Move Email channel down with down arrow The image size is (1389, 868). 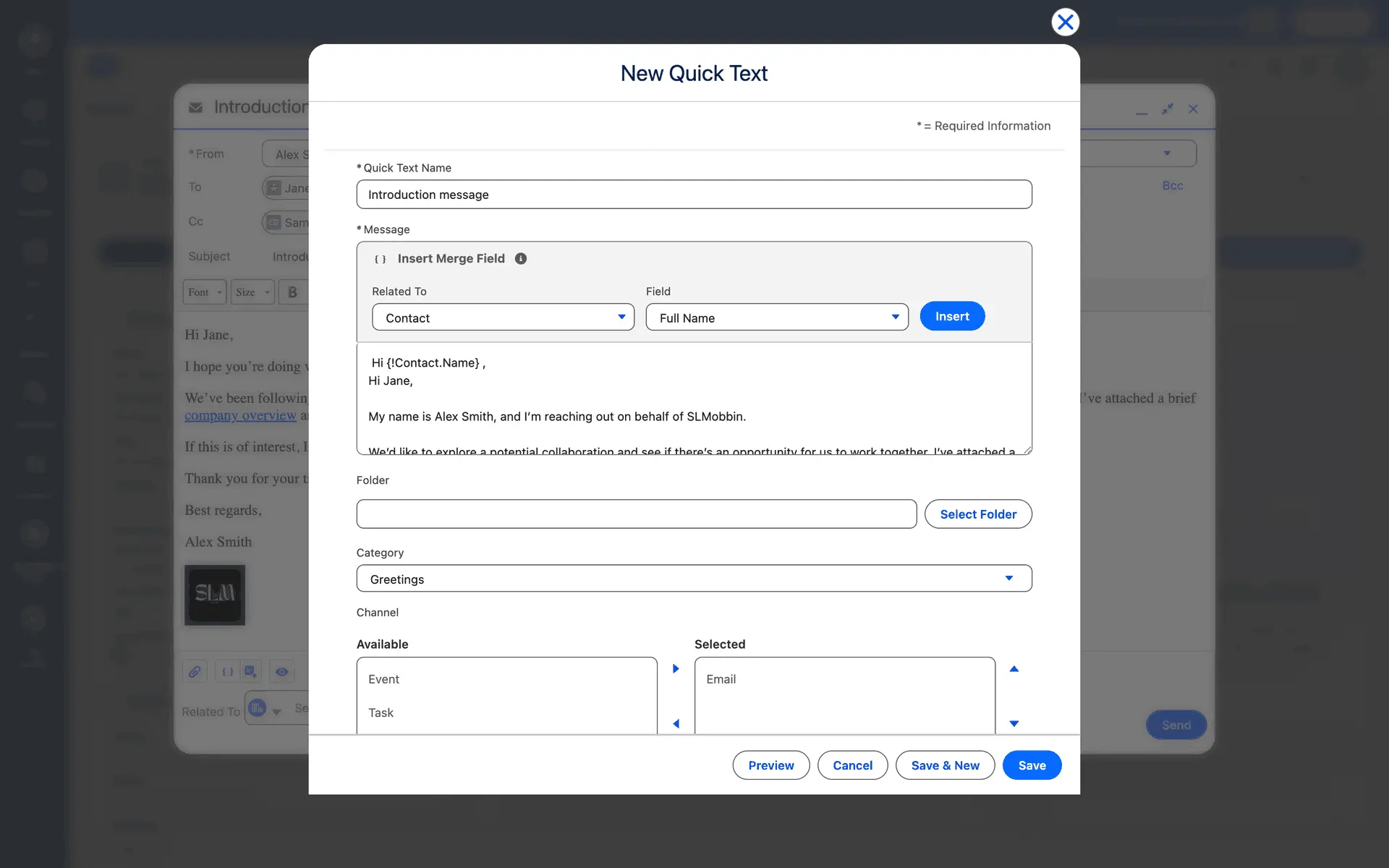click(1014, 723)
